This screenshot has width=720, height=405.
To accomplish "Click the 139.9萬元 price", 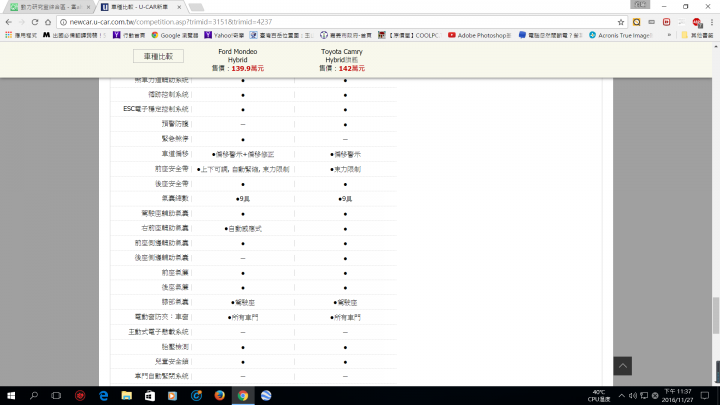I will pyautogui.click(x=248, y=68).
